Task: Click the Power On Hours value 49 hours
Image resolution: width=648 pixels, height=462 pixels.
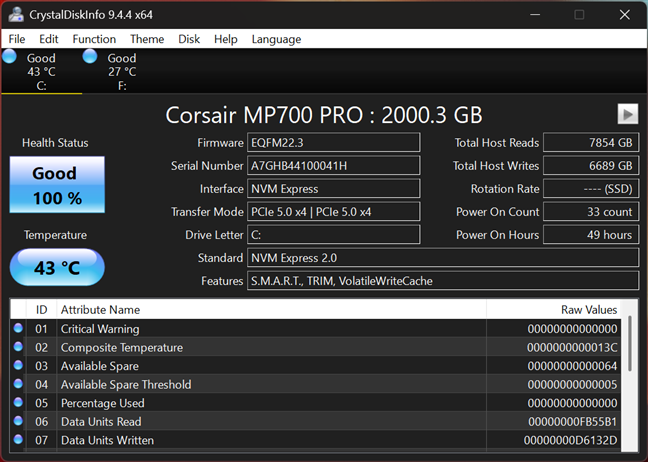Action: coord(591,235)
